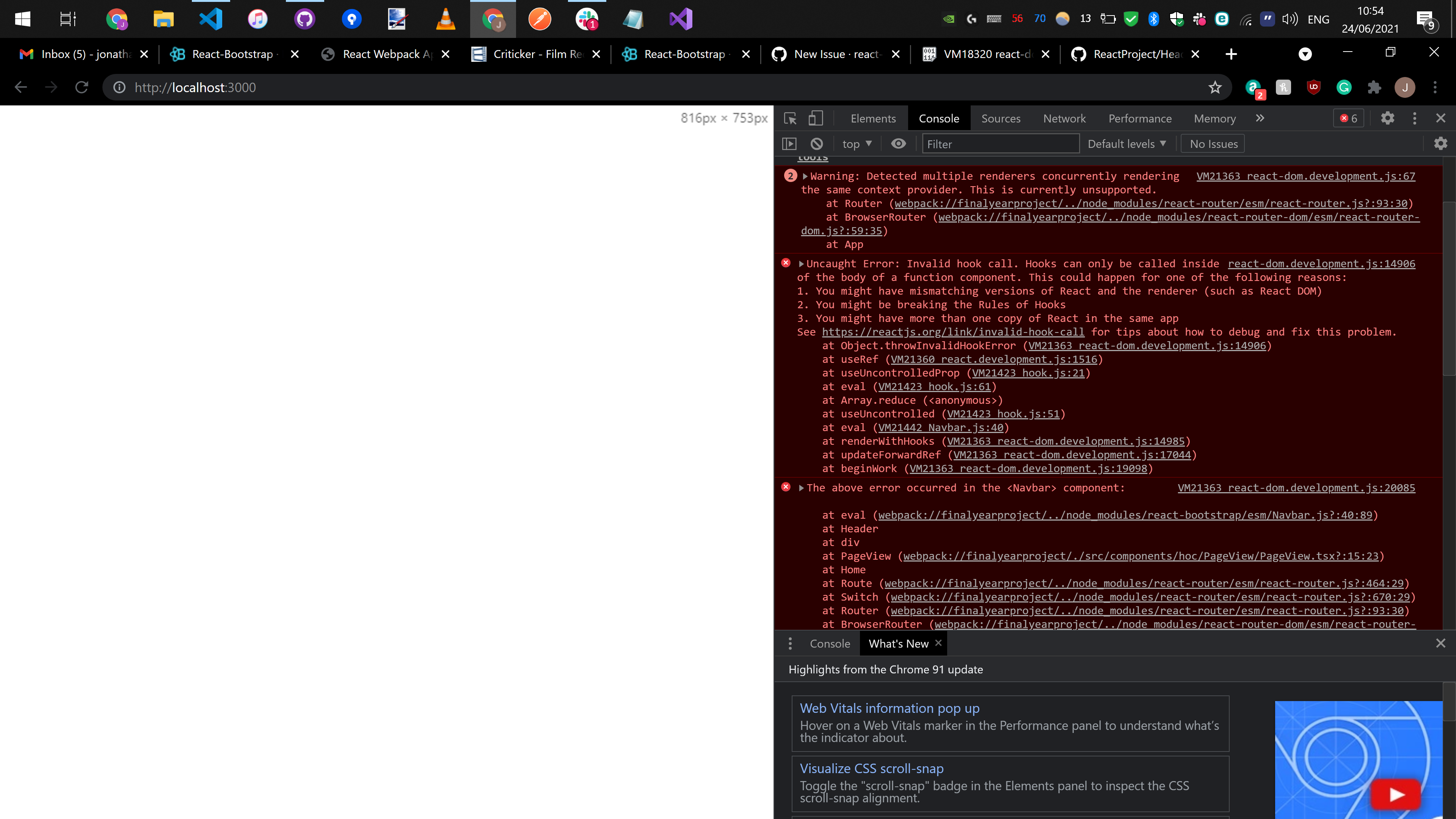The height and width of the screenshot is (819, 1456).
Task: Open DevTools settings gear icon
Action: click(x=1388, y=118)
